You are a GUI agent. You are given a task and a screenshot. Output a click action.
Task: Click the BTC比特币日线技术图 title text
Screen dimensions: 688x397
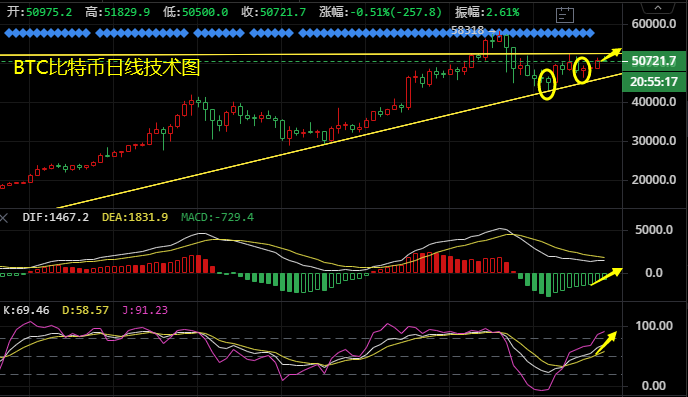(x=107, y=68)
